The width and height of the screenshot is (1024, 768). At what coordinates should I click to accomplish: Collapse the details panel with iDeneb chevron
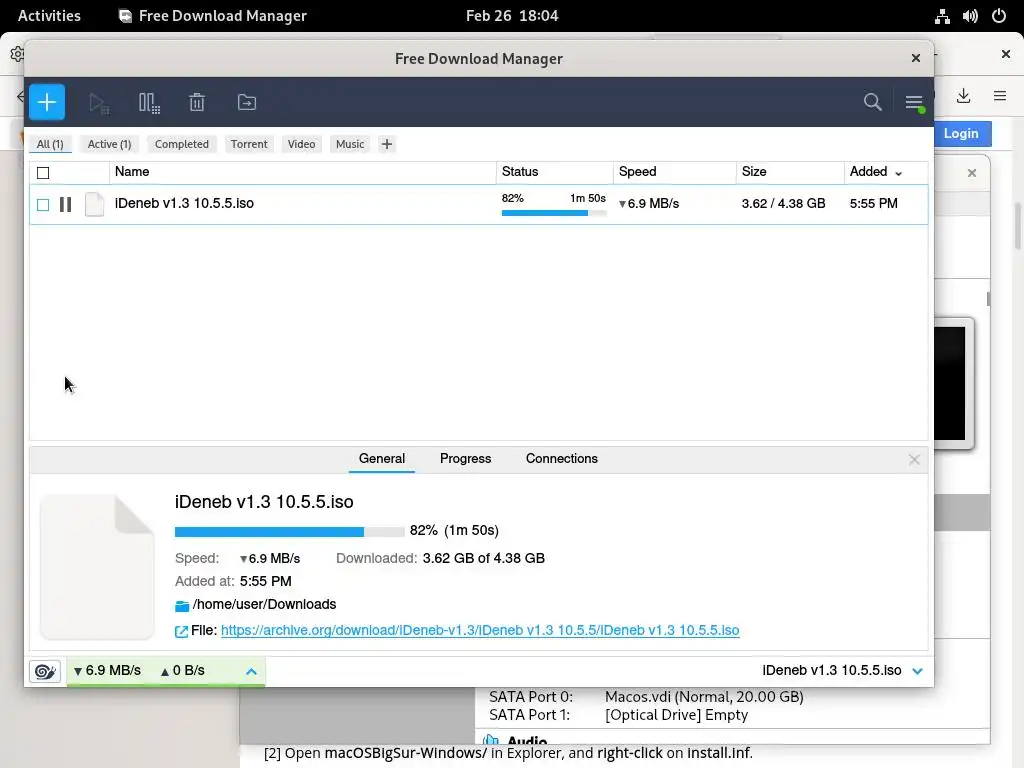point(918,671)
